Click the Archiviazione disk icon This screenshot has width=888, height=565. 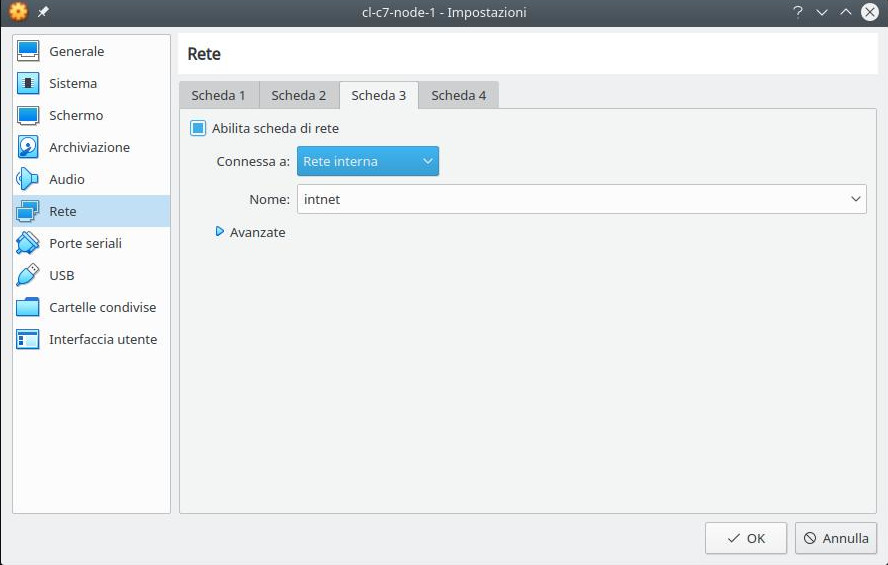(x=28, y=147)
